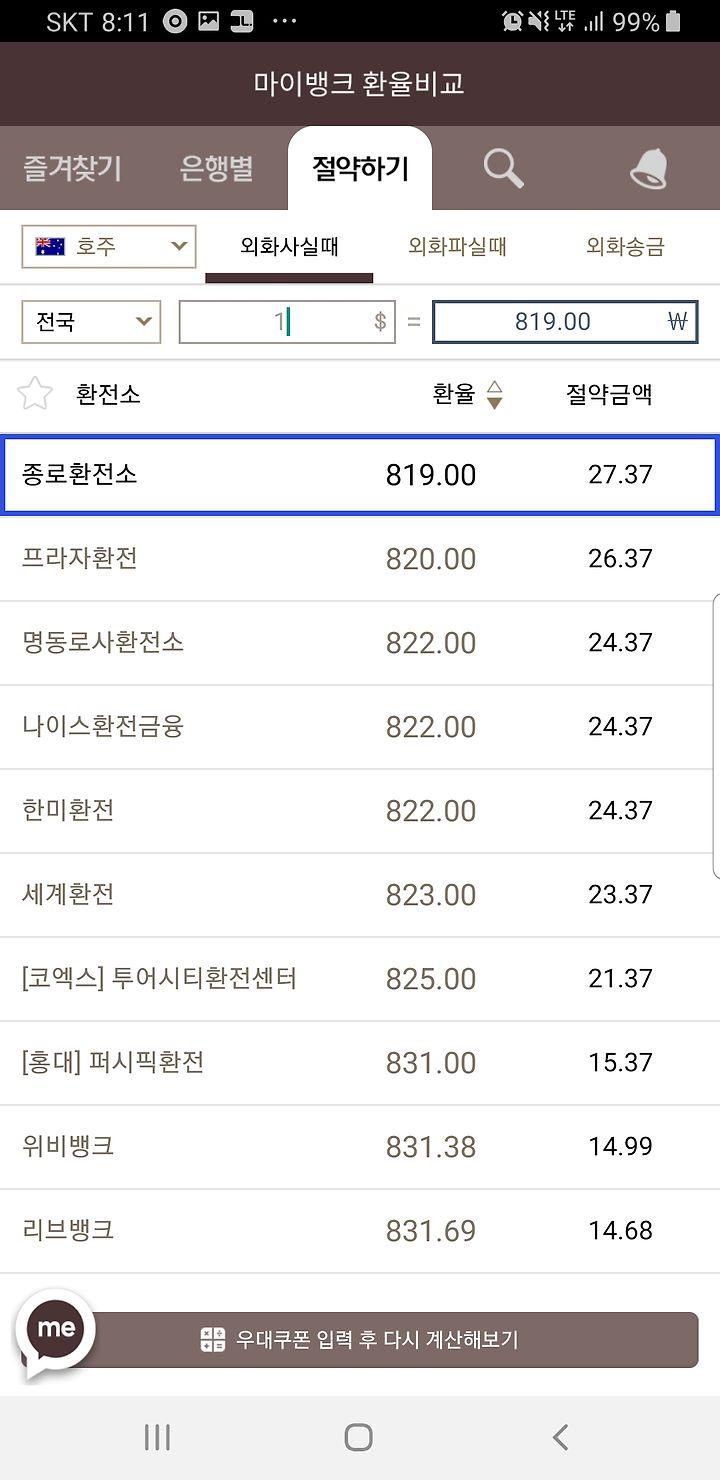The height and width of the screenshot is (1480, 720).
Task: Open the recent apps navigation icon
Action: click(x=157, y=1438)
